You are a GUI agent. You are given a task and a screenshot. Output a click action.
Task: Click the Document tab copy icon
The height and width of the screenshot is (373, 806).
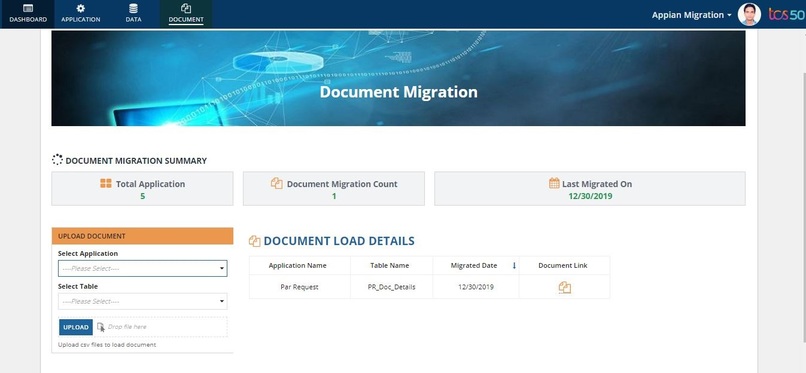click(186, 8)
